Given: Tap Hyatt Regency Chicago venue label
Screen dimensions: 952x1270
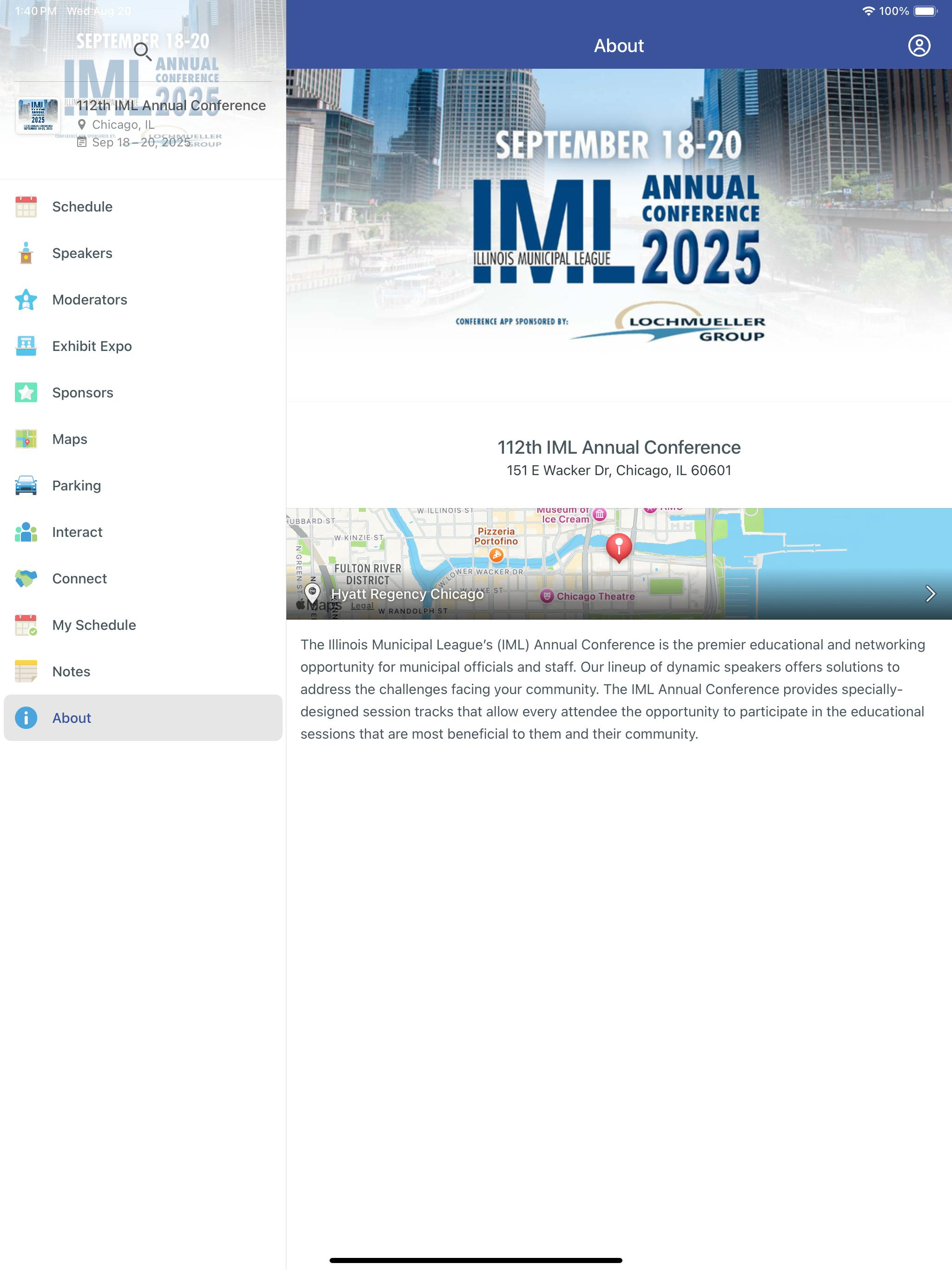Looking at the screenshot, I should click(x=407, y=594).
